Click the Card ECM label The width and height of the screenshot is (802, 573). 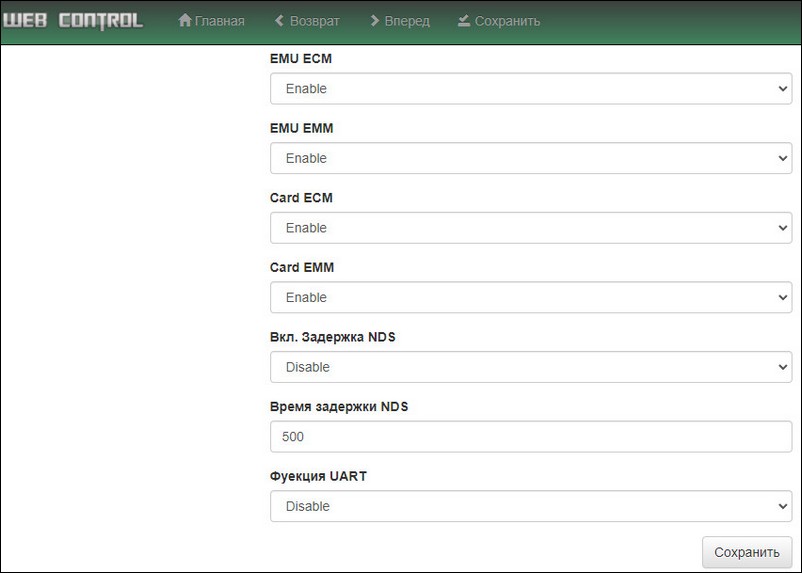tap(301, 197)
